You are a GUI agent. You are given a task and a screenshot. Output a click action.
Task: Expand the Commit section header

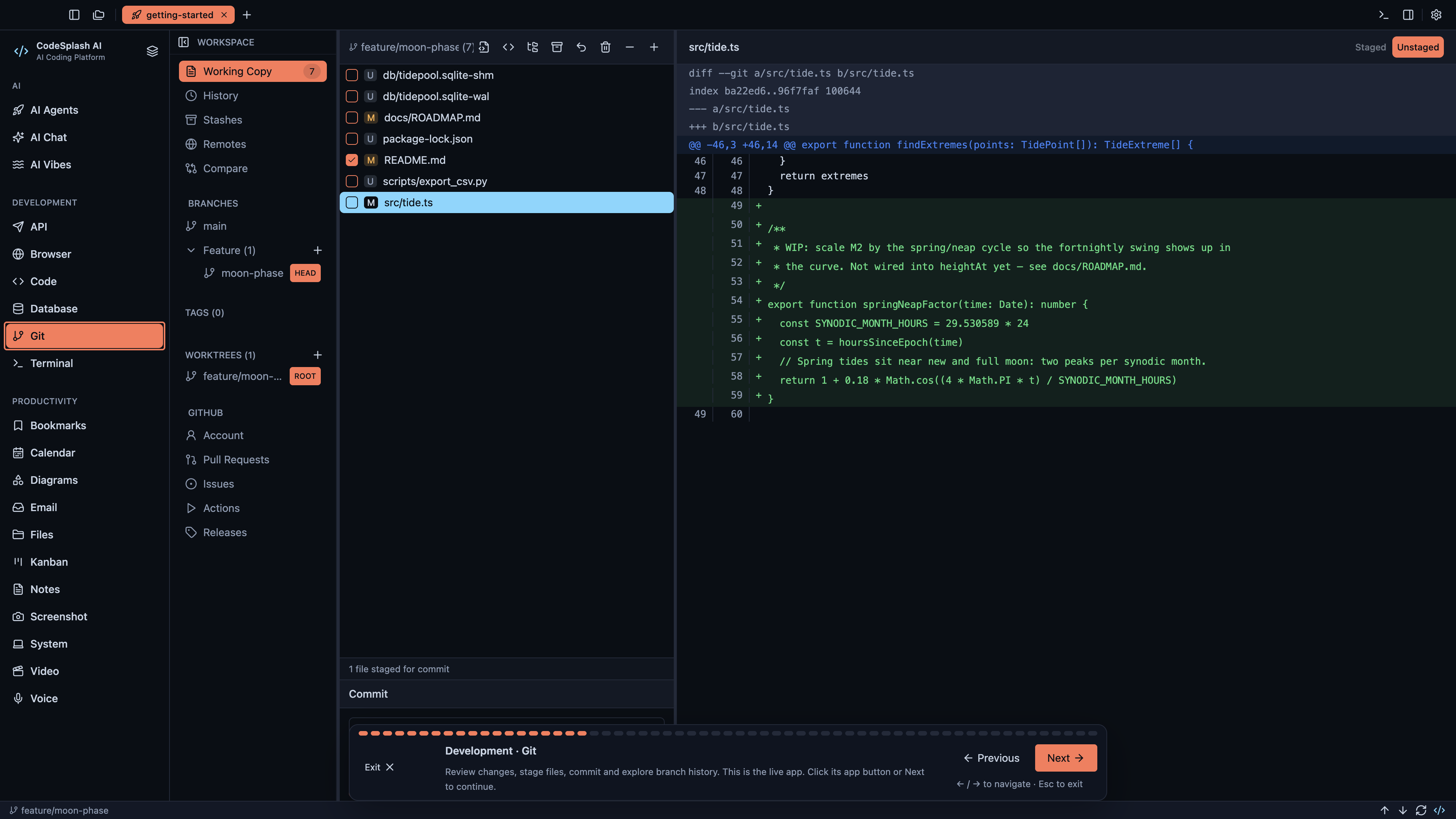pos(507,694)
